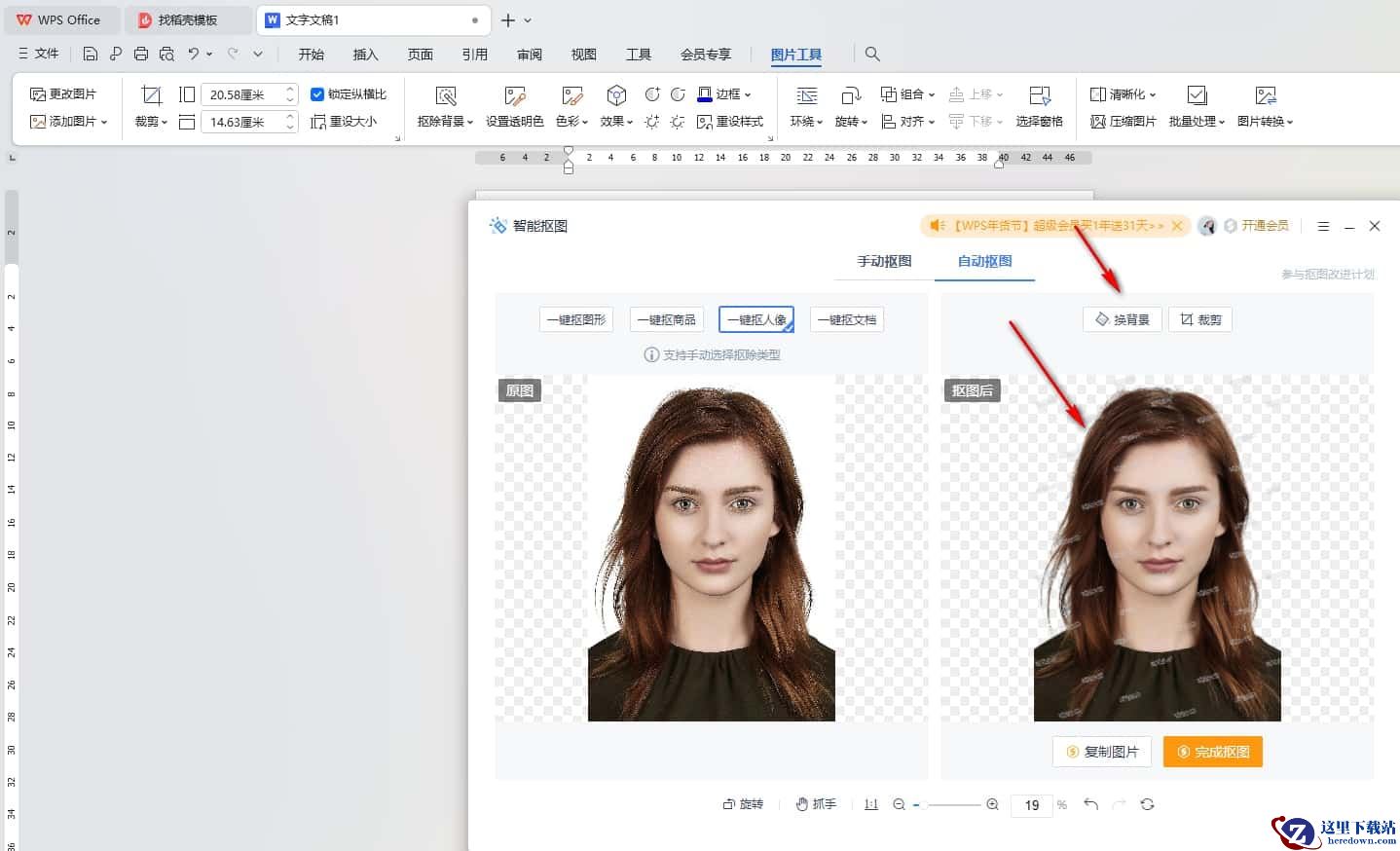Click the 色彩 color icon

[x=571, y=94]
